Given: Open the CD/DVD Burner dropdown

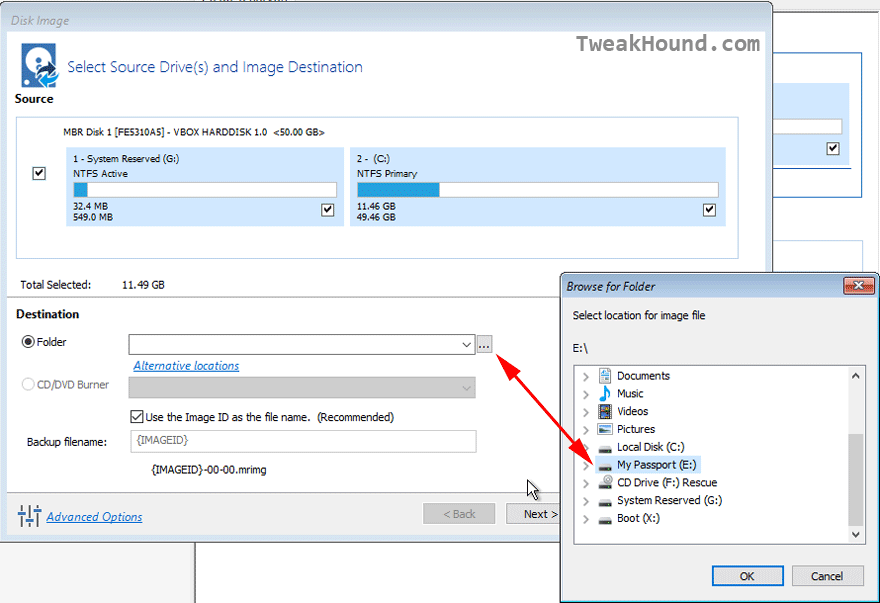Looking at the screenshot, I should pos(466,387).
